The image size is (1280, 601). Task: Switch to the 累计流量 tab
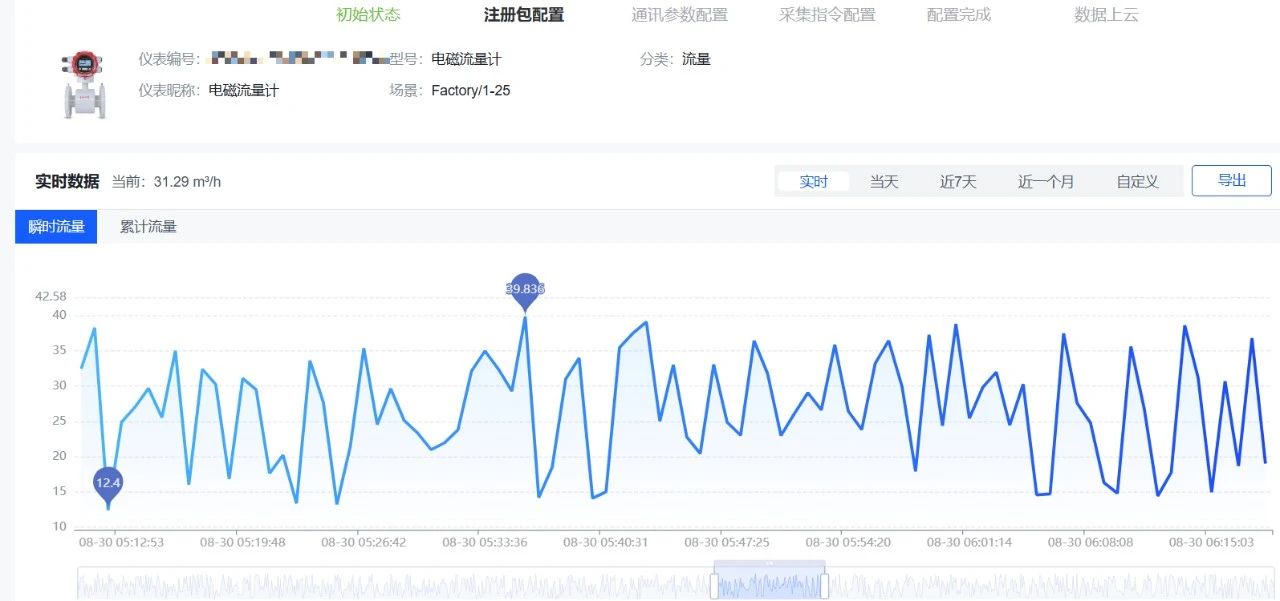148,227
